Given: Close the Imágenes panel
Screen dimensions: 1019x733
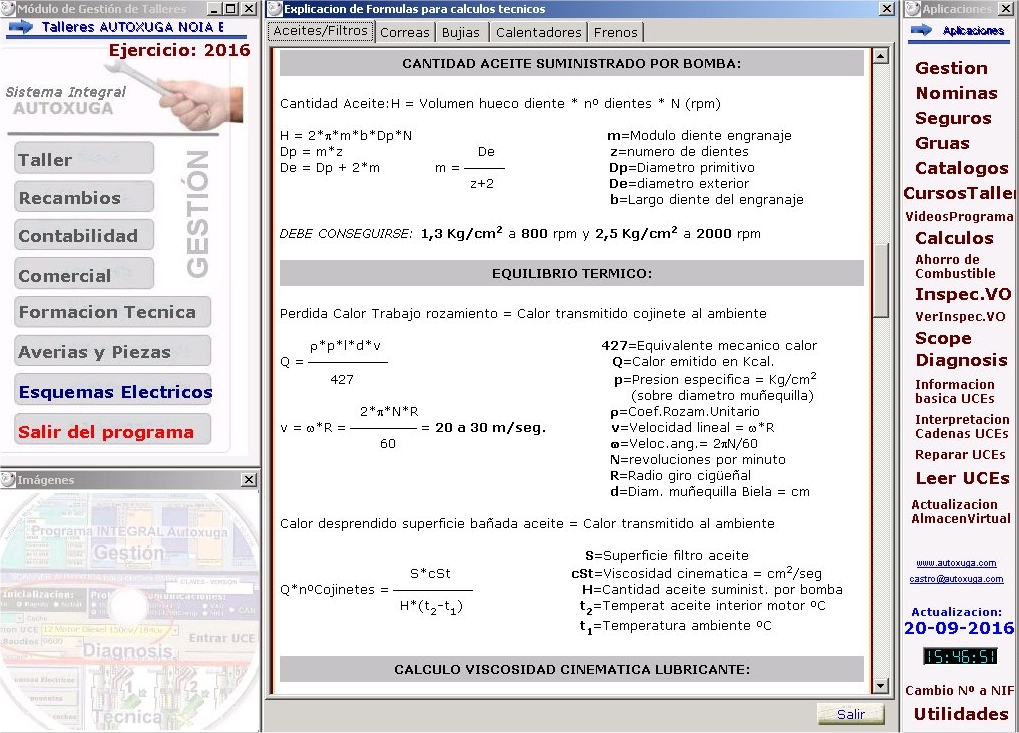Looking at the screenshot, I should 249,480.
